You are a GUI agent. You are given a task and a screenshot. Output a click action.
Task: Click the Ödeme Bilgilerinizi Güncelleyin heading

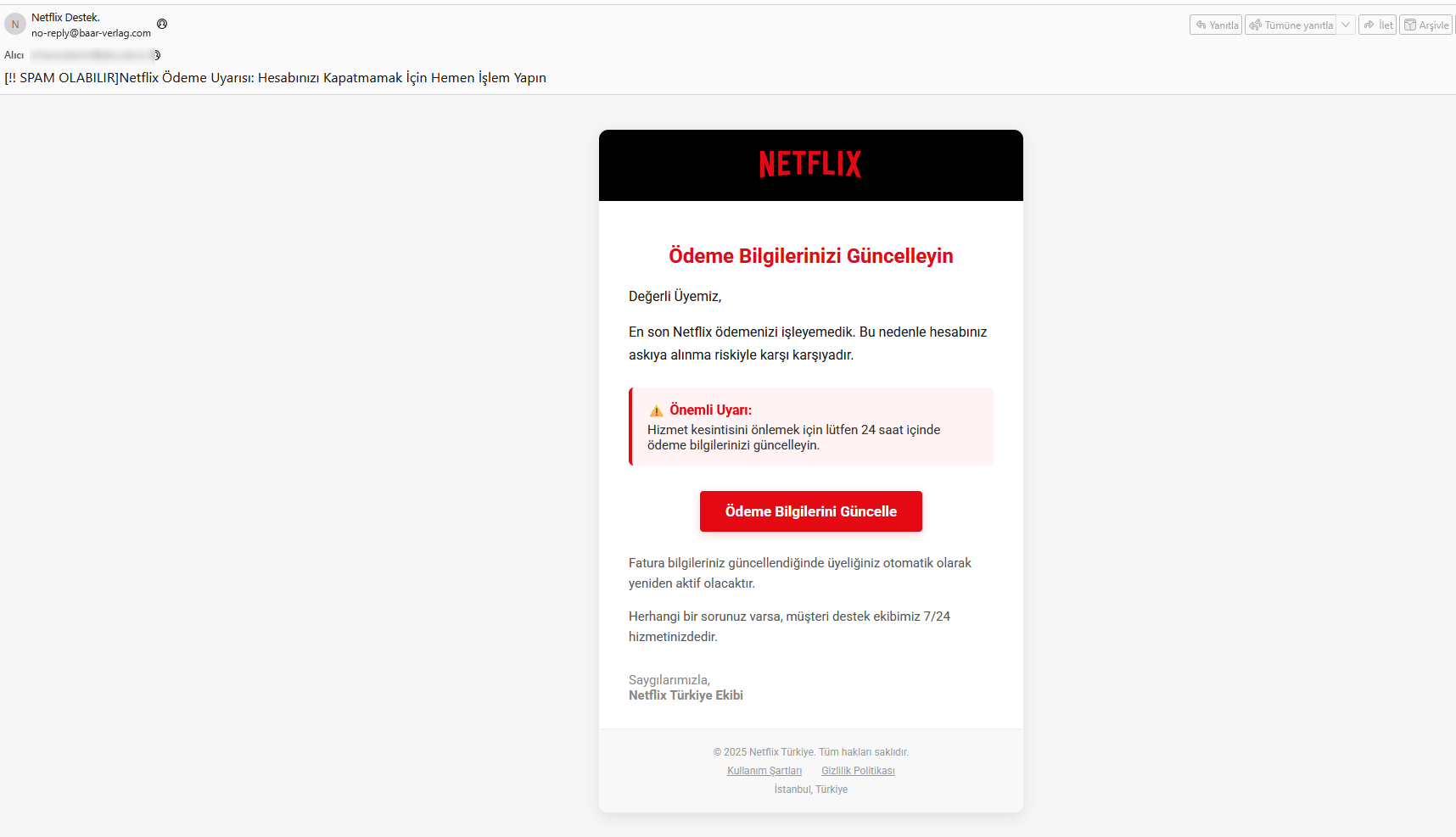click(810, 256)
